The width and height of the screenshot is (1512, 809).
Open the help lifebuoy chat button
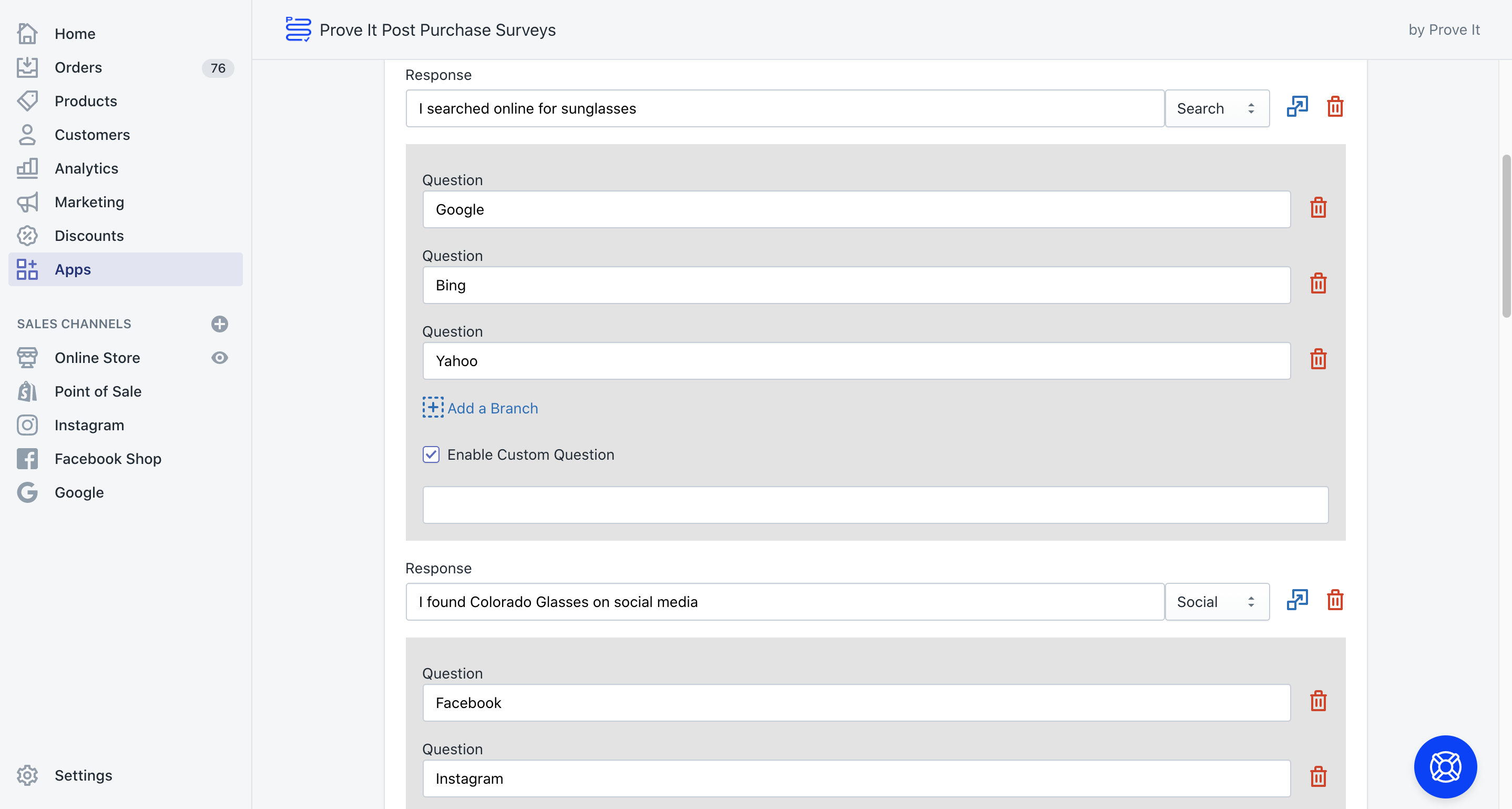[1445, 766]
